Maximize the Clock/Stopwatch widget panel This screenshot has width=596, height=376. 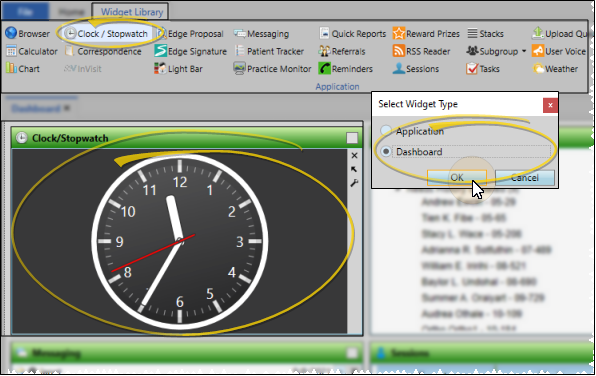(352, 138)
